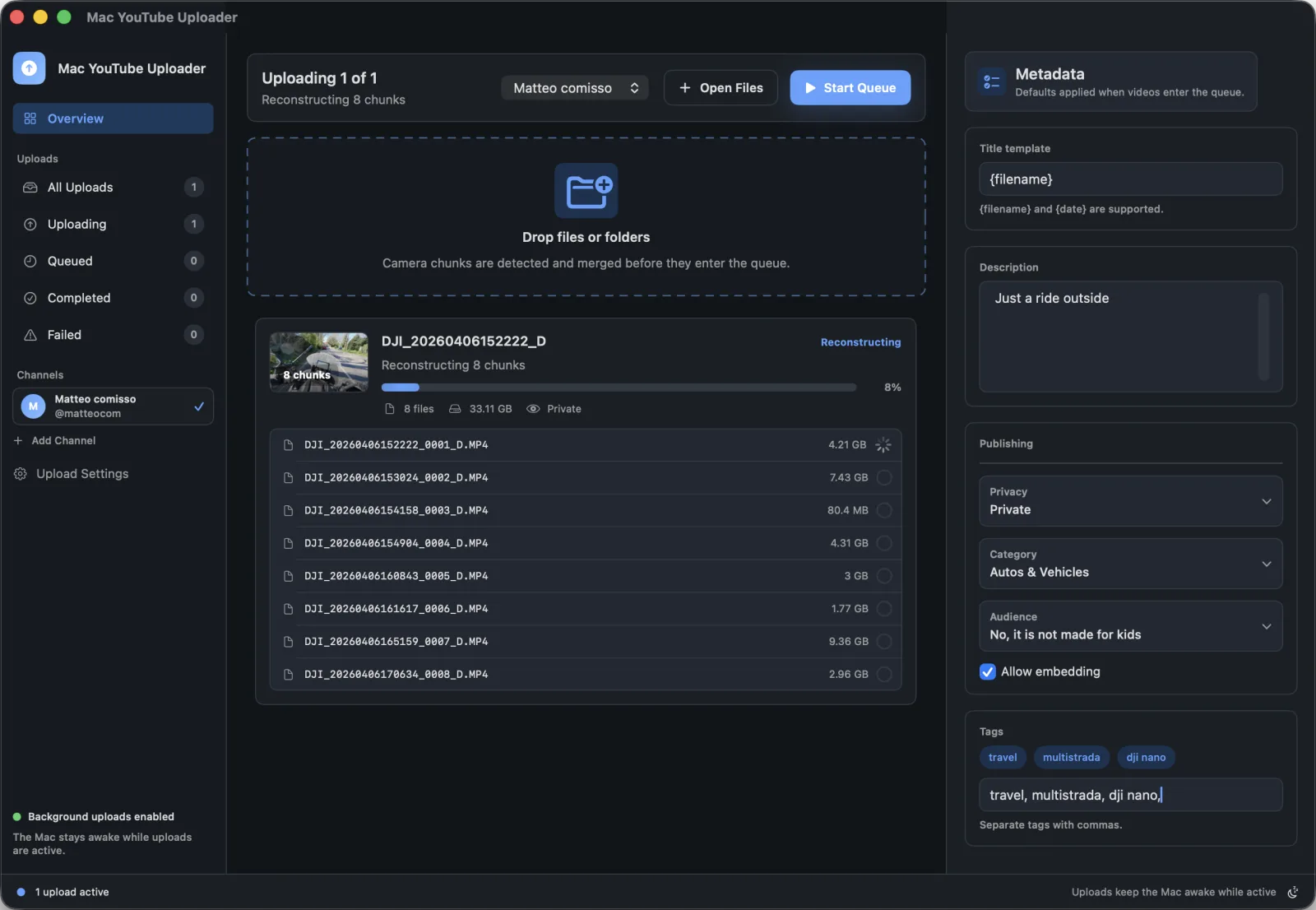
Task: Click the 8 chunks video thumbnail
Action: tap(319, 362)
